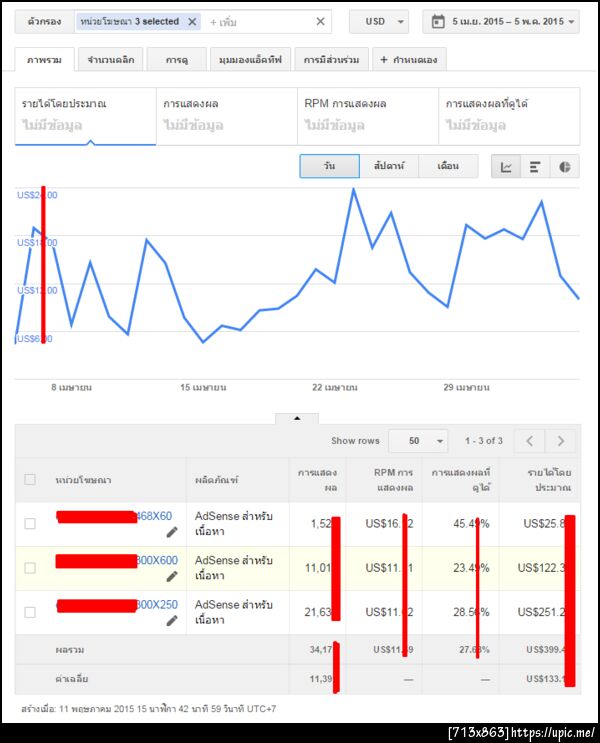Check the box for the 300X250 row
The width and height of the screenshot is (600, 743).
pyautogui.click(x=30, y=611)
